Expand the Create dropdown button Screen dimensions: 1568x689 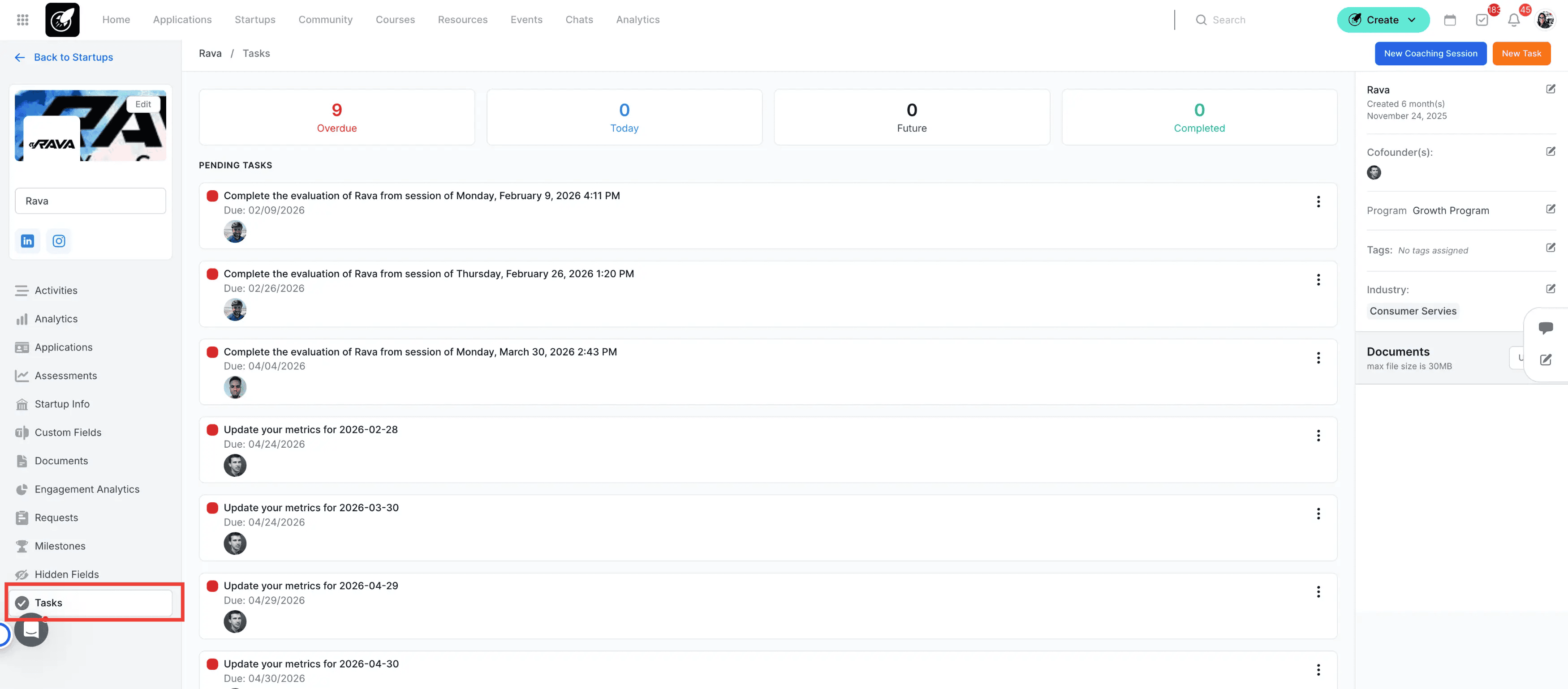1383,20
